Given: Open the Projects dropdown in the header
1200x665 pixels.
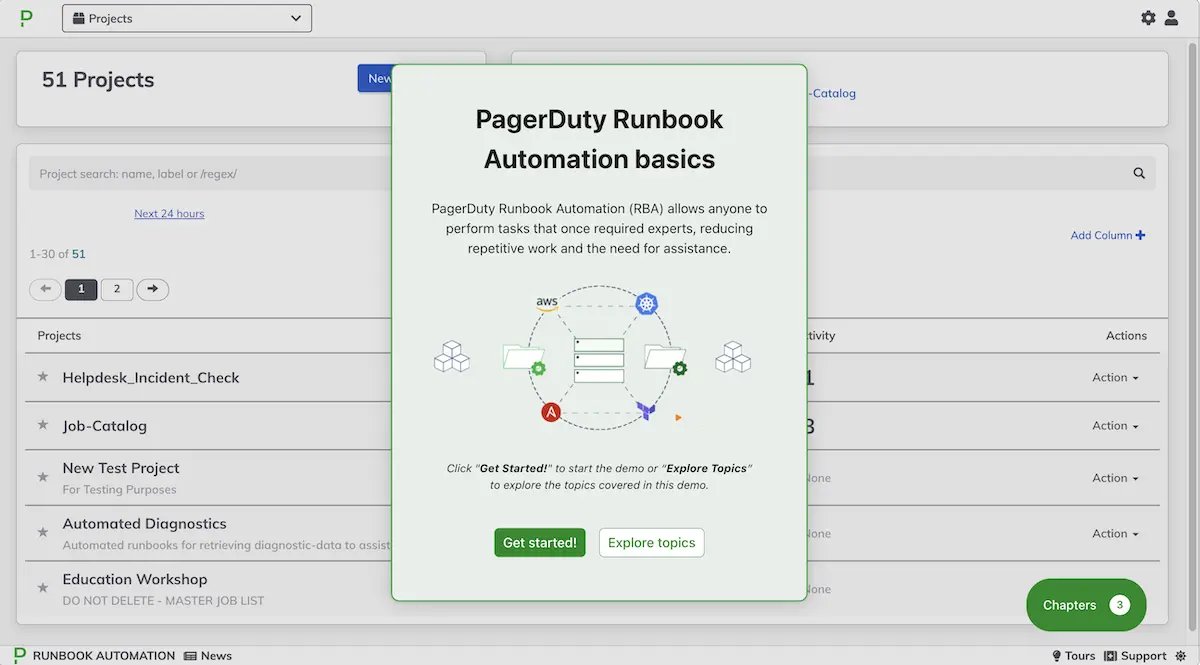Looking at the screenshot, I should pyautogui.click(x=186, y=17).
